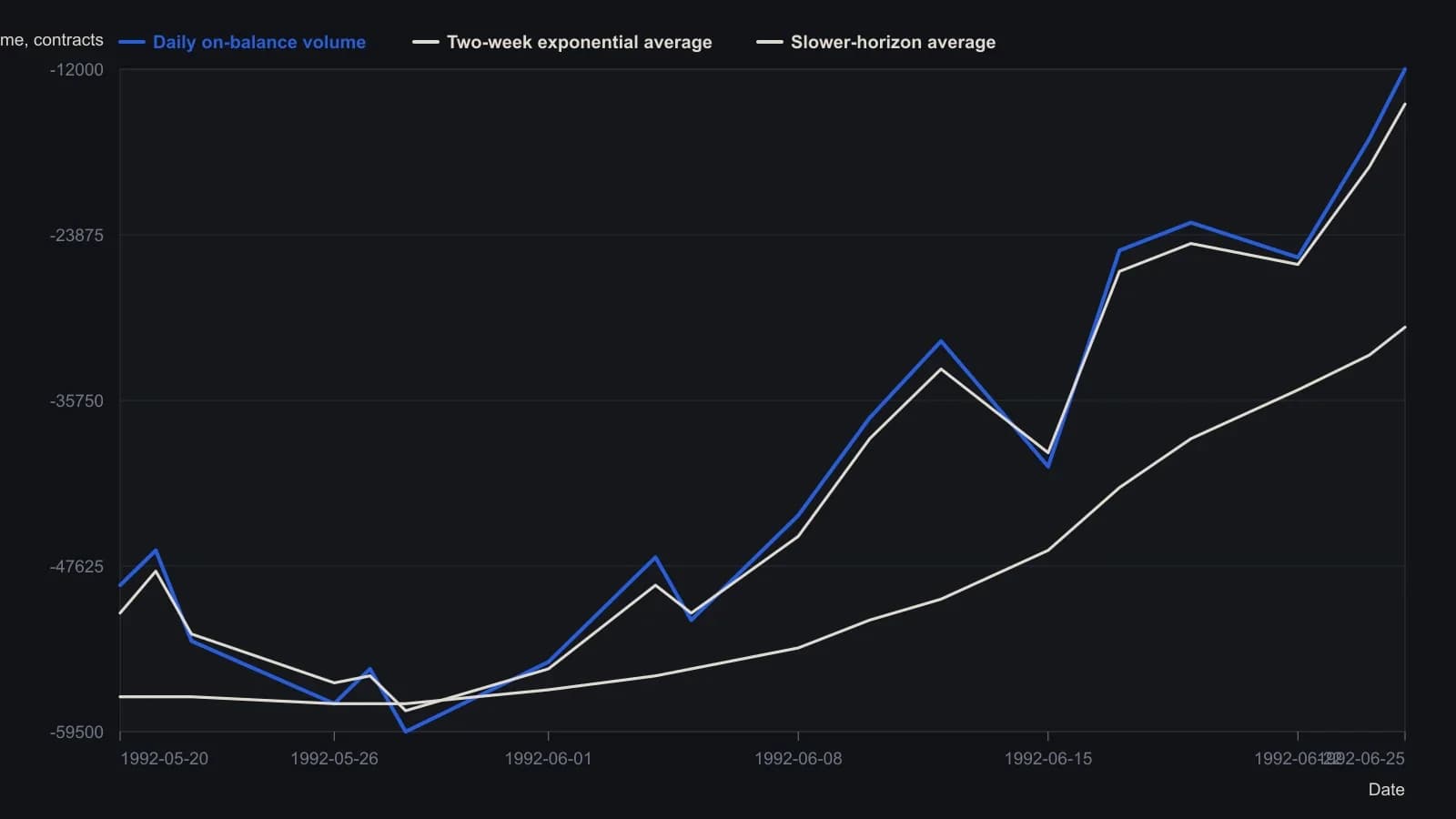Click the 1992-06-15 date tick label
The height and width of the screenshot is (819, 1456).
coord(1048,759)
